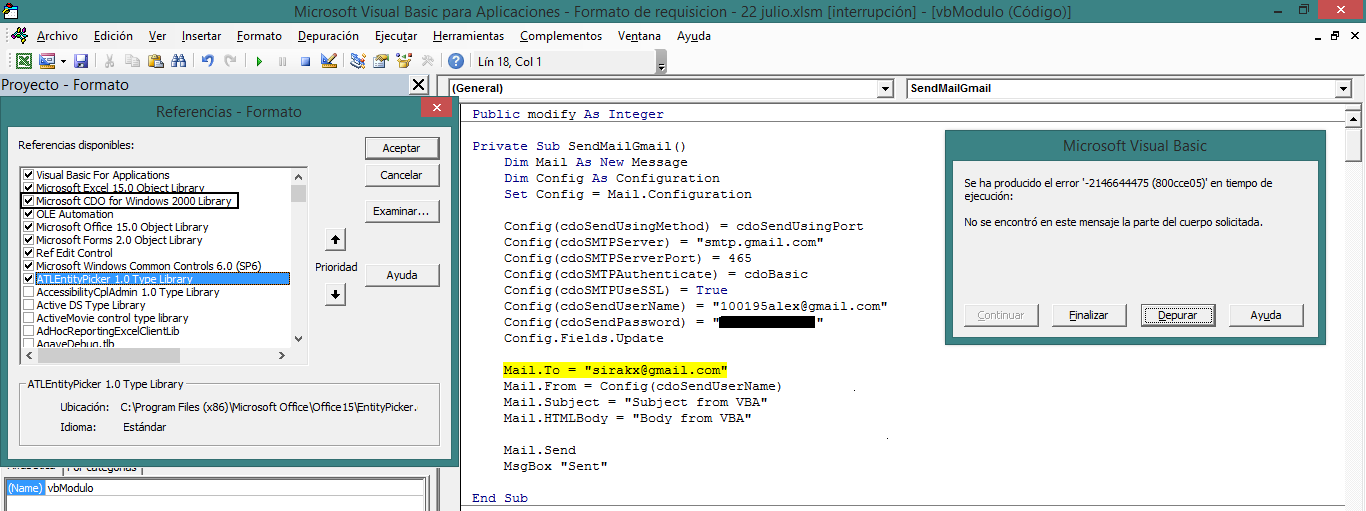Click the VBA application icon beside Archivo
The width and height of the screenshot is (1366, 511).
tap(20, 36)
